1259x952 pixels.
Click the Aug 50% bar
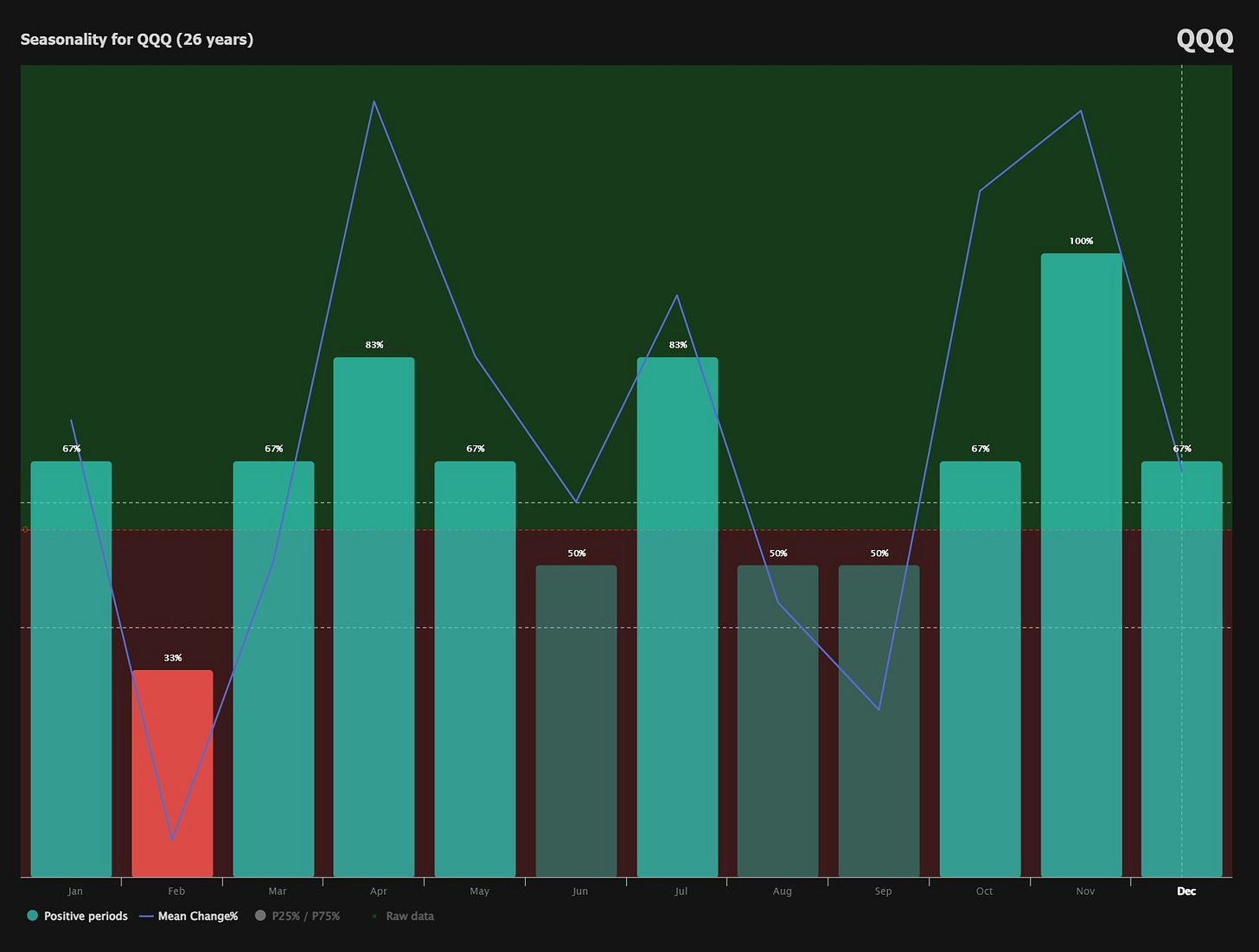[x=777, y=721]
